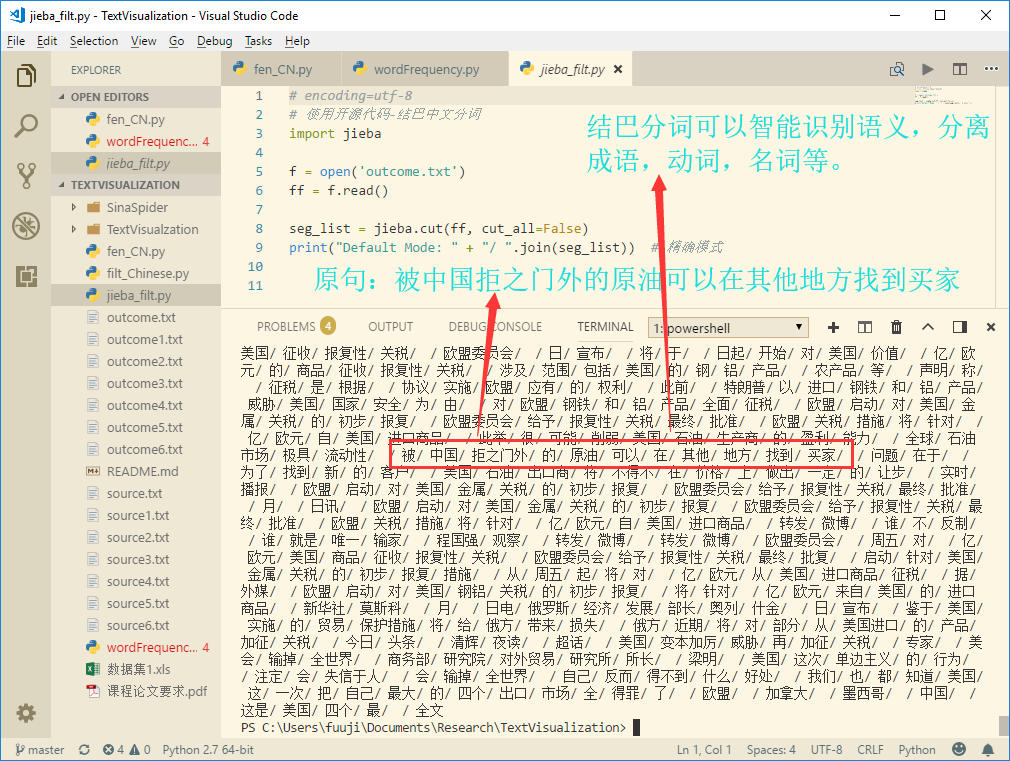This screenshot has width=1010, height=761.
Task: Select Python 2.7 64-bit interpreter in status bar
Action: [x=208, y=750]
